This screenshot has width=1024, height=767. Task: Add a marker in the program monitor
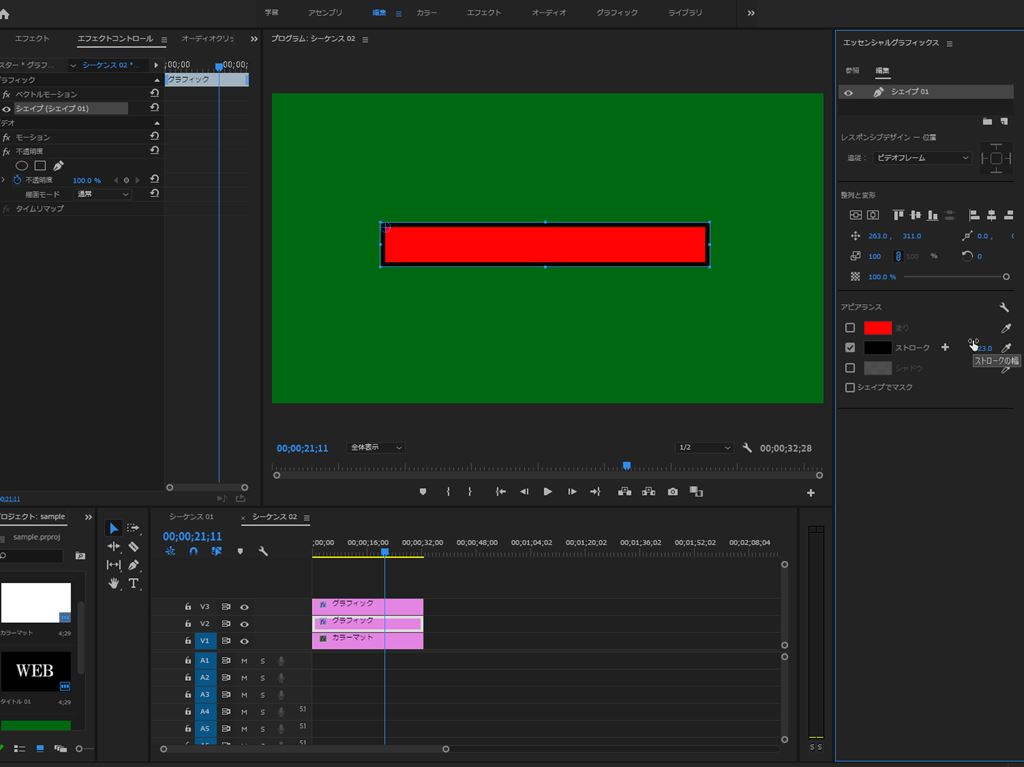pos(423,492)
